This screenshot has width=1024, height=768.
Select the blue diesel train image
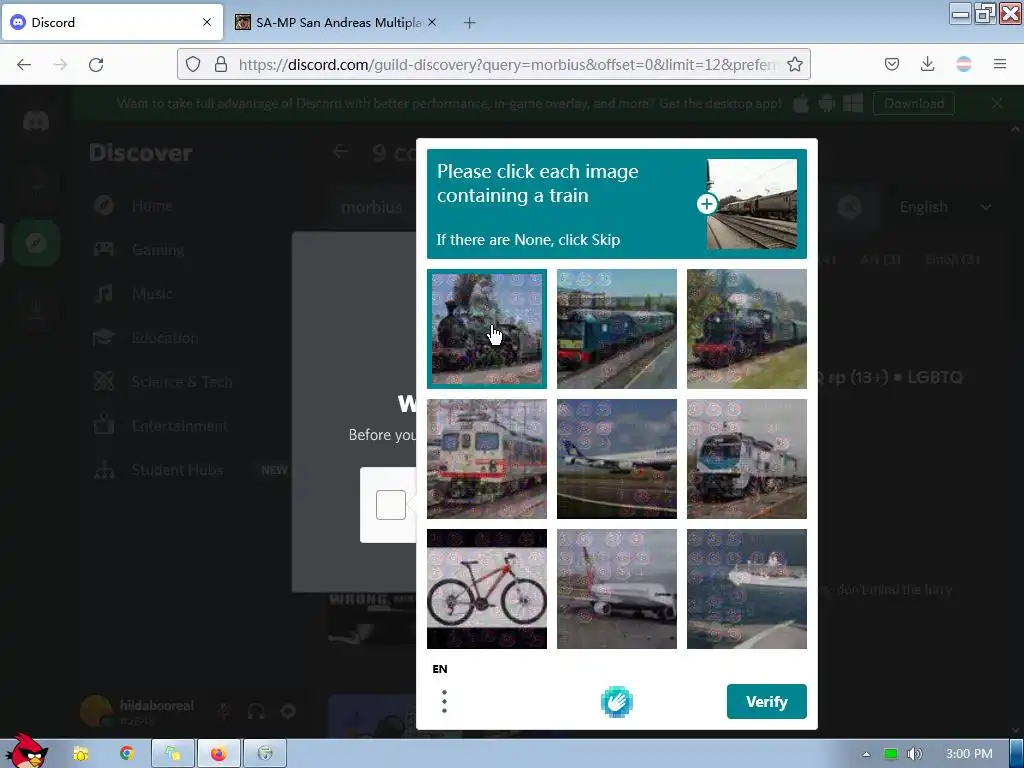pyautogui.click(x=616, y=328)
